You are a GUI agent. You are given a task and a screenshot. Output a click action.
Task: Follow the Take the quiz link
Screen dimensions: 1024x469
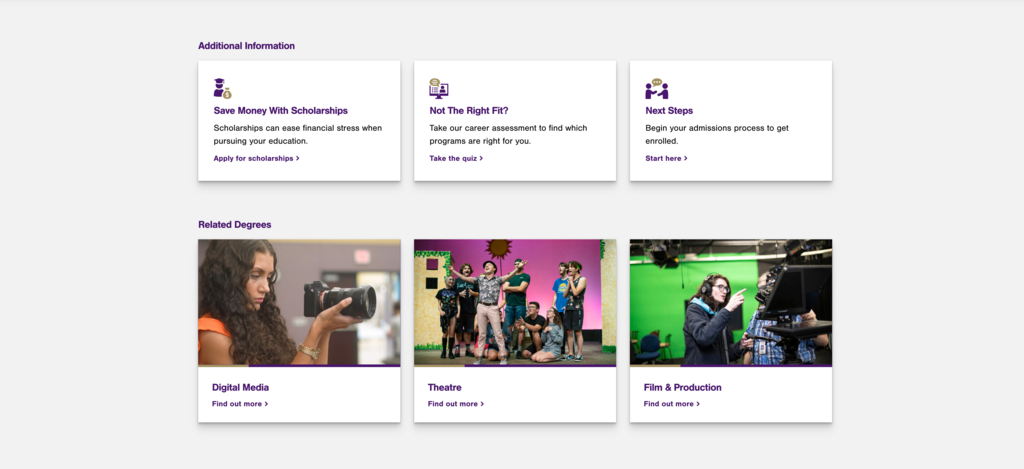point(456,158)
